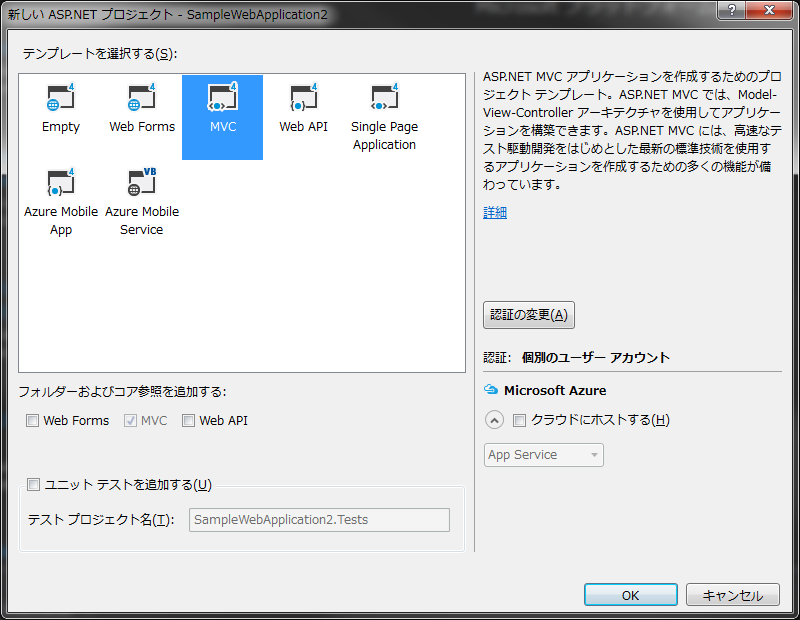
Task: Click the 個別のユーザー アカウント authentication text
Action: click(595, 358)
